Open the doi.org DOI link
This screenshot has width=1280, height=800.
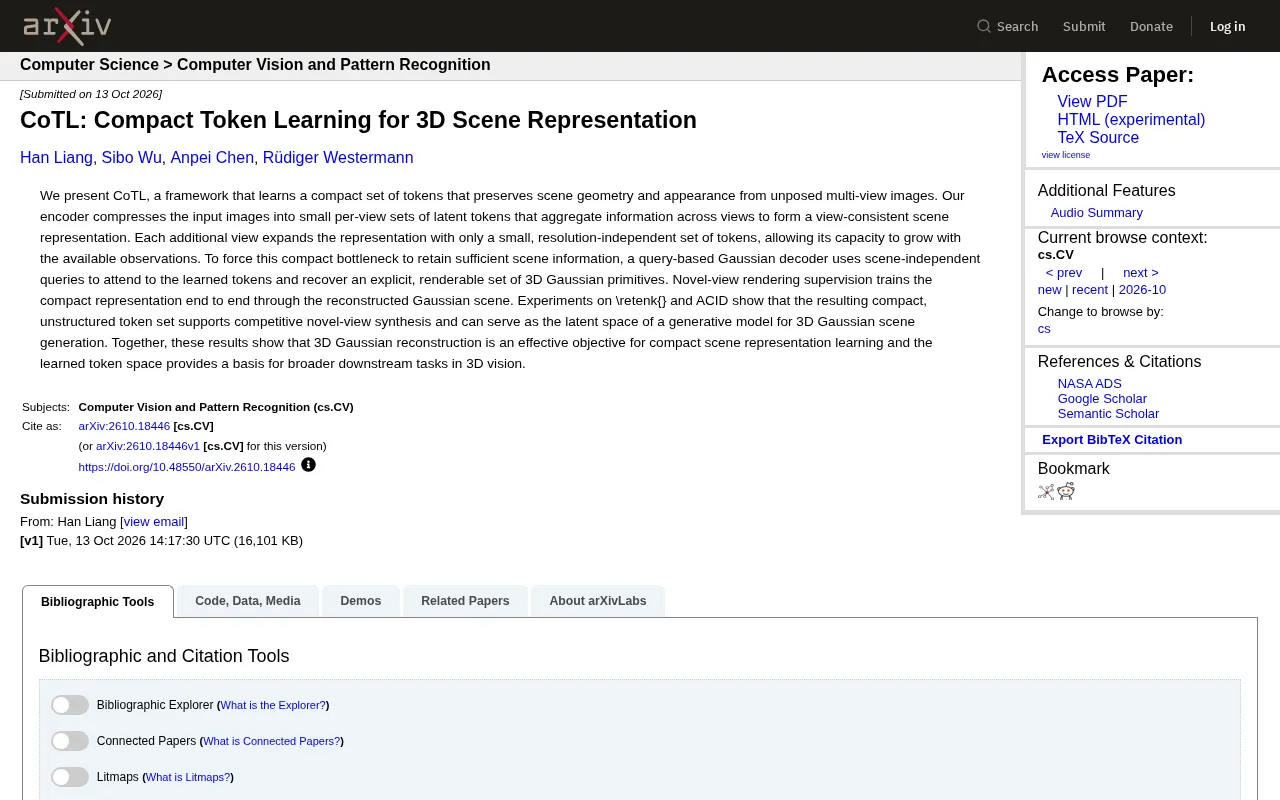pyautogui.click(x=187, y=467)
